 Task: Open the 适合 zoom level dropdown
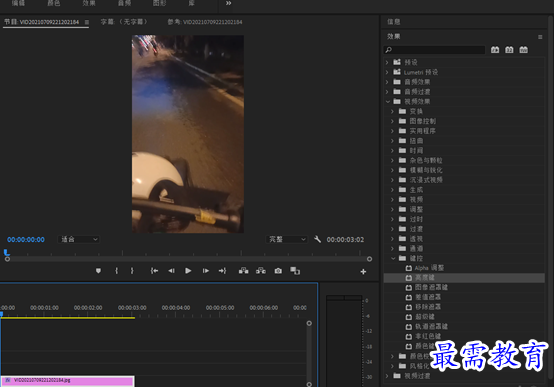pos(78,239)
